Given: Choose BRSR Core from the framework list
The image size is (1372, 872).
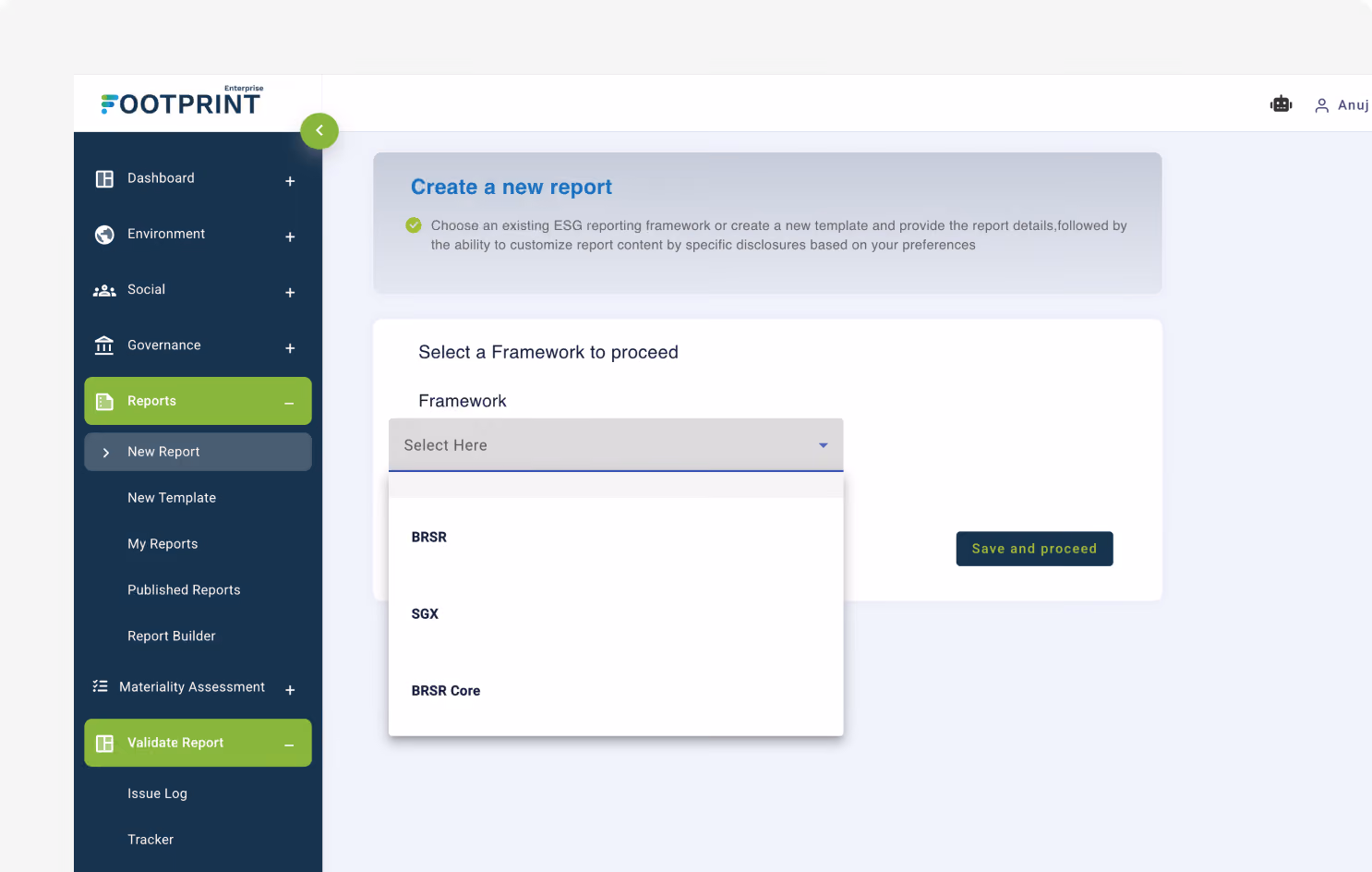Looking at the screenshot, I should click(616, 690).
